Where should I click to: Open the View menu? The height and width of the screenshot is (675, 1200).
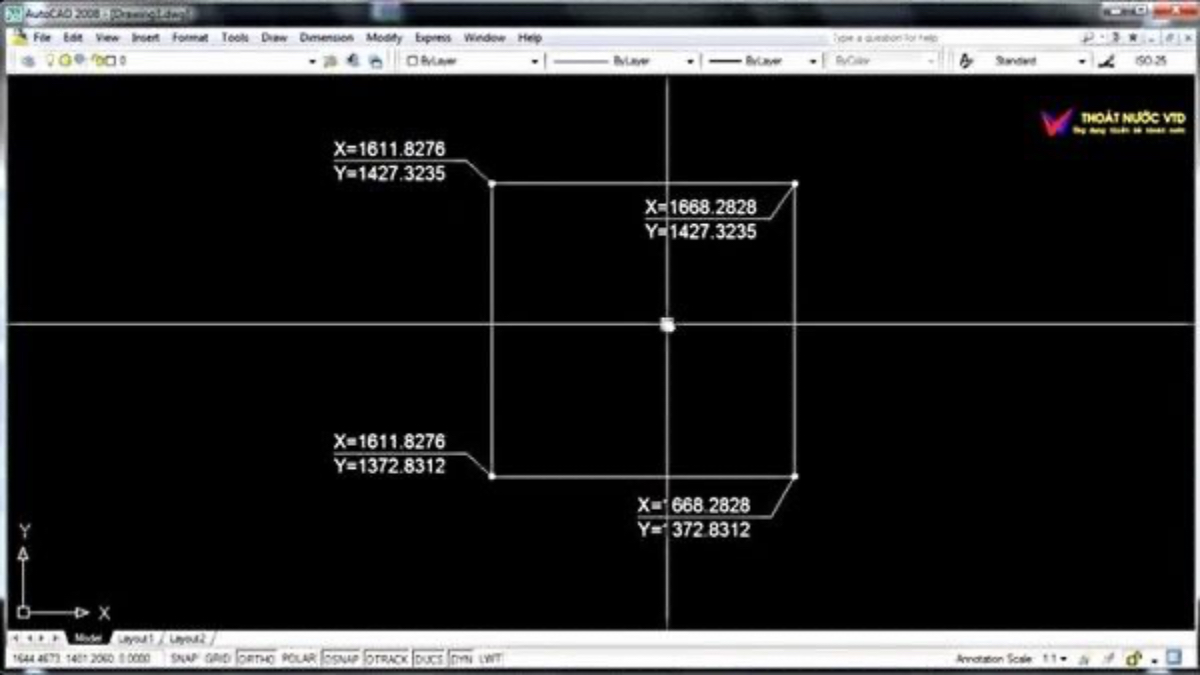107,37
